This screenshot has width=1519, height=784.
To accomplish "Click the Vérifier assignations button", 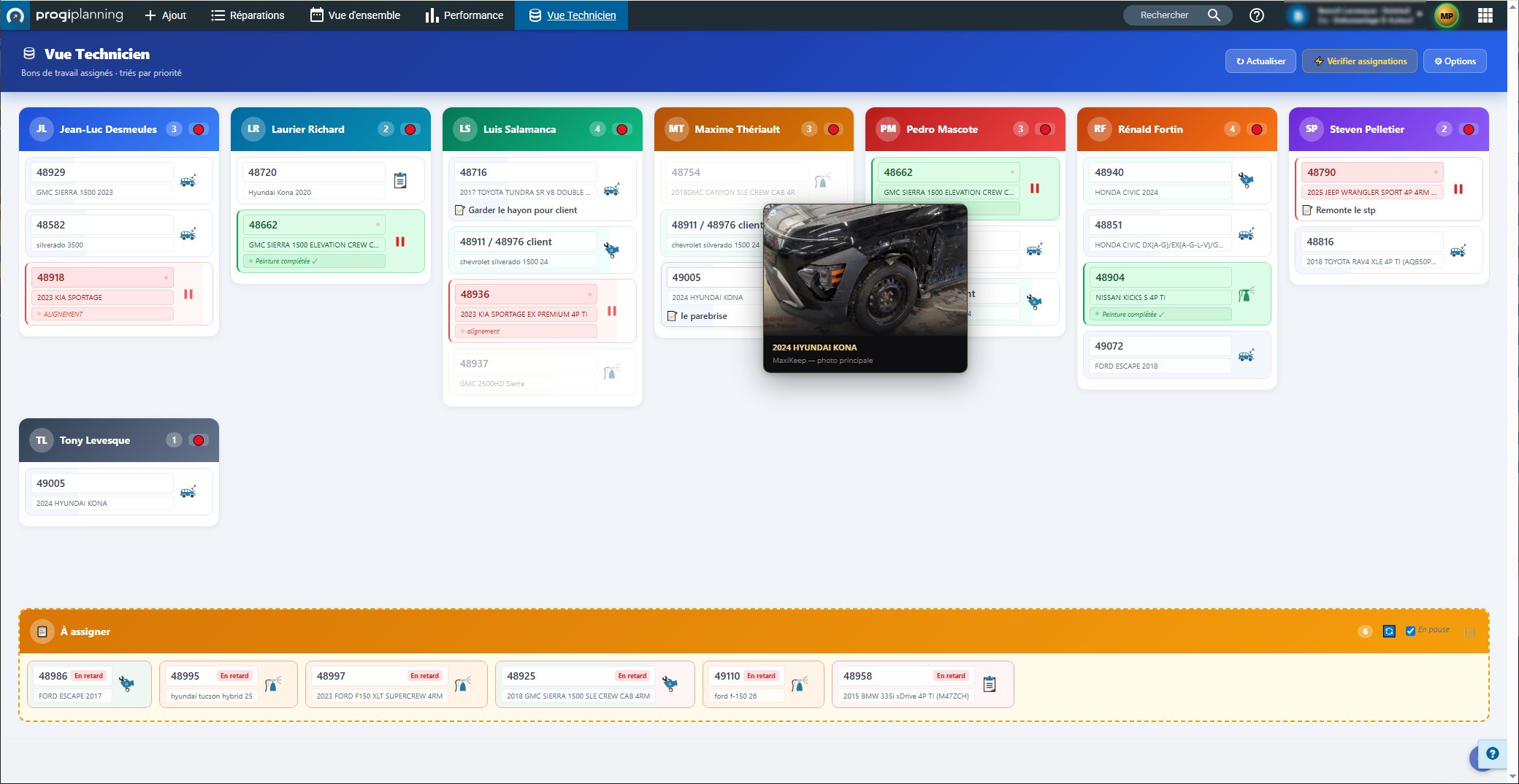I will (1359, 61).
